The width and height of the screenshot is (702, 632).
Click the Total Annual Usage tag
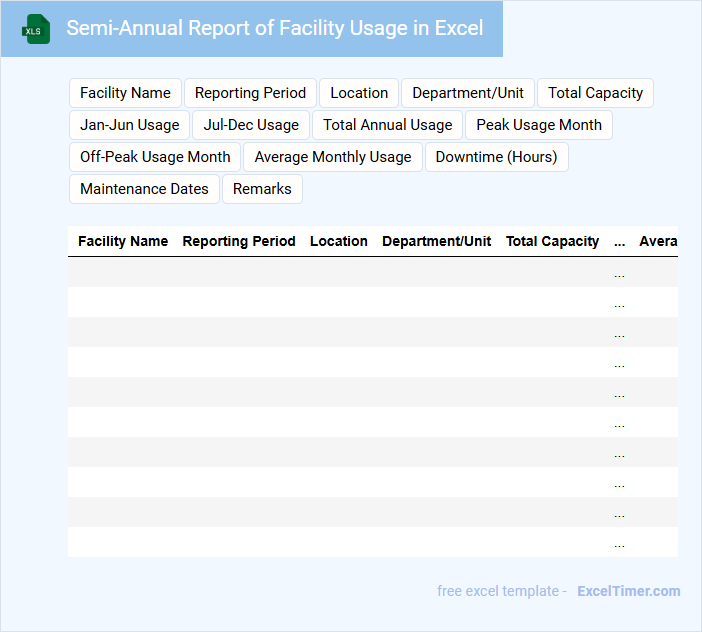(388, 125)
